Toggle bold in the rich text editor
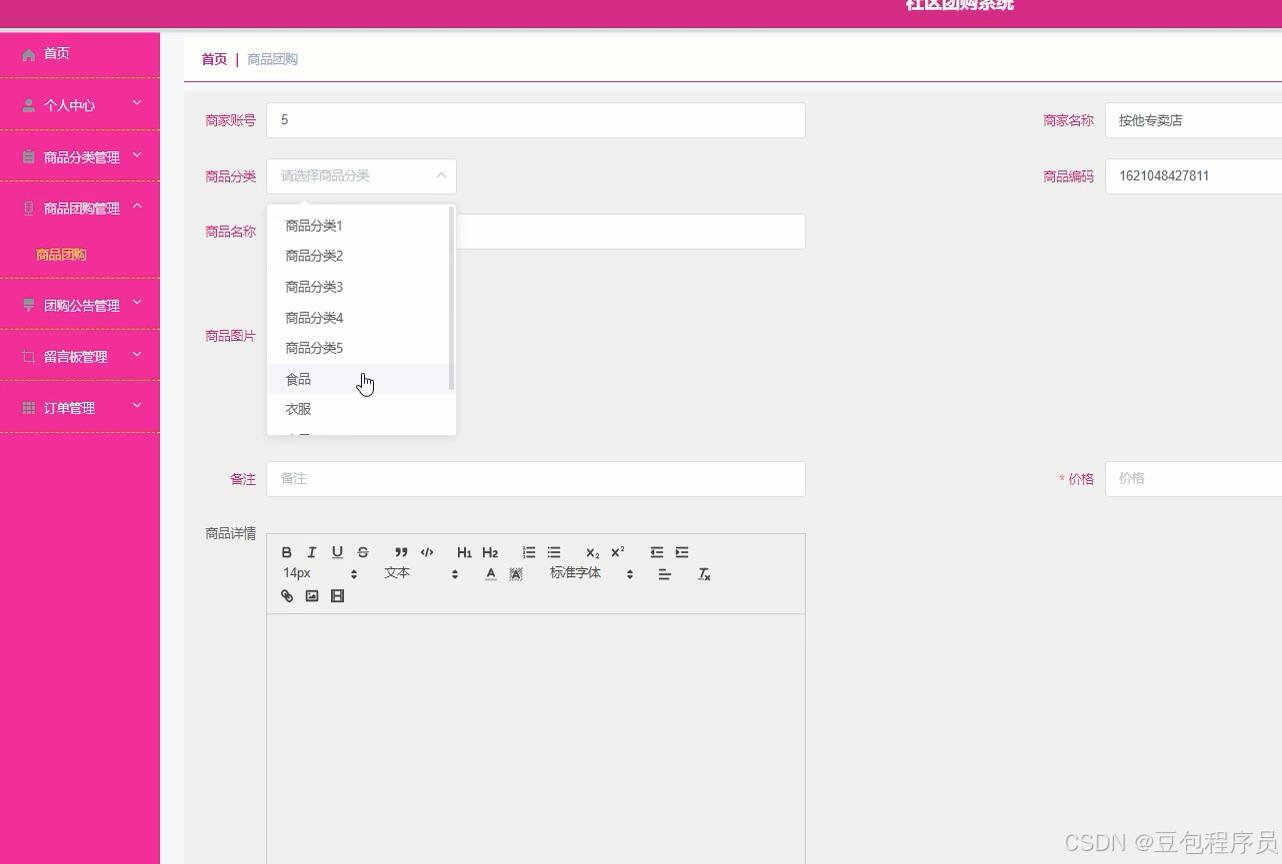Viewport: 1282px width, 864px height. (287, 552)
